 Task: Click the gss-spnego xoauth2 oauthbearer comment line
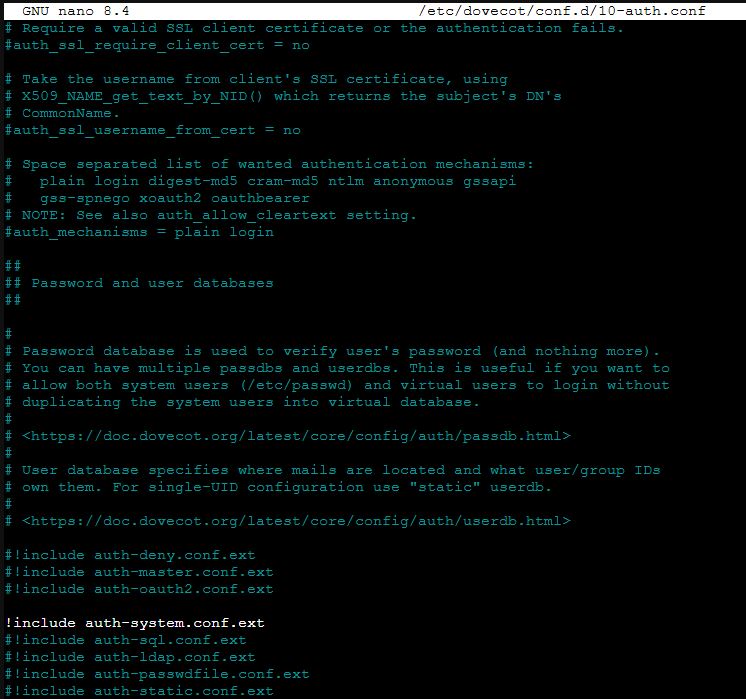(x=175, y=198)
